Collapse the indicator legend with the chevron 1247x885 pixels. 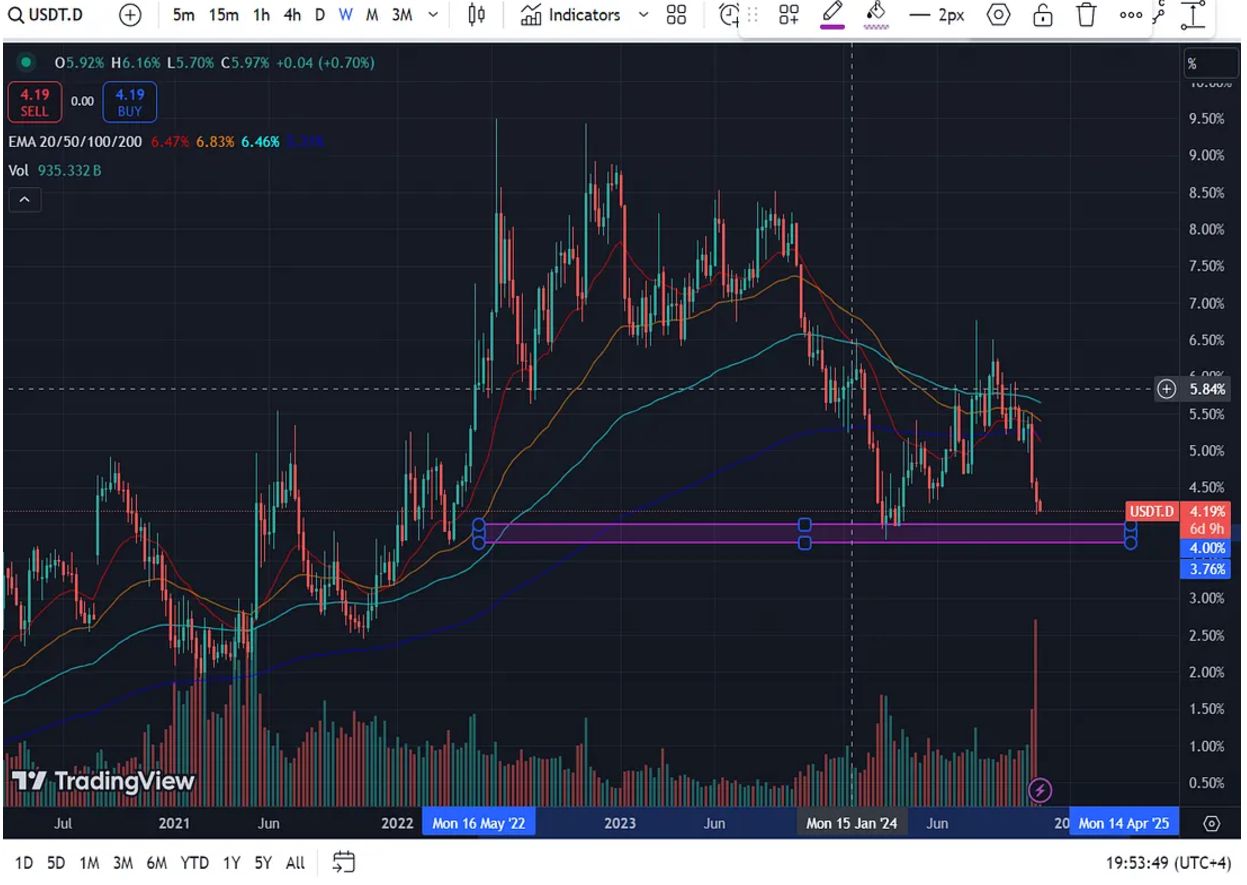[24, 200]
